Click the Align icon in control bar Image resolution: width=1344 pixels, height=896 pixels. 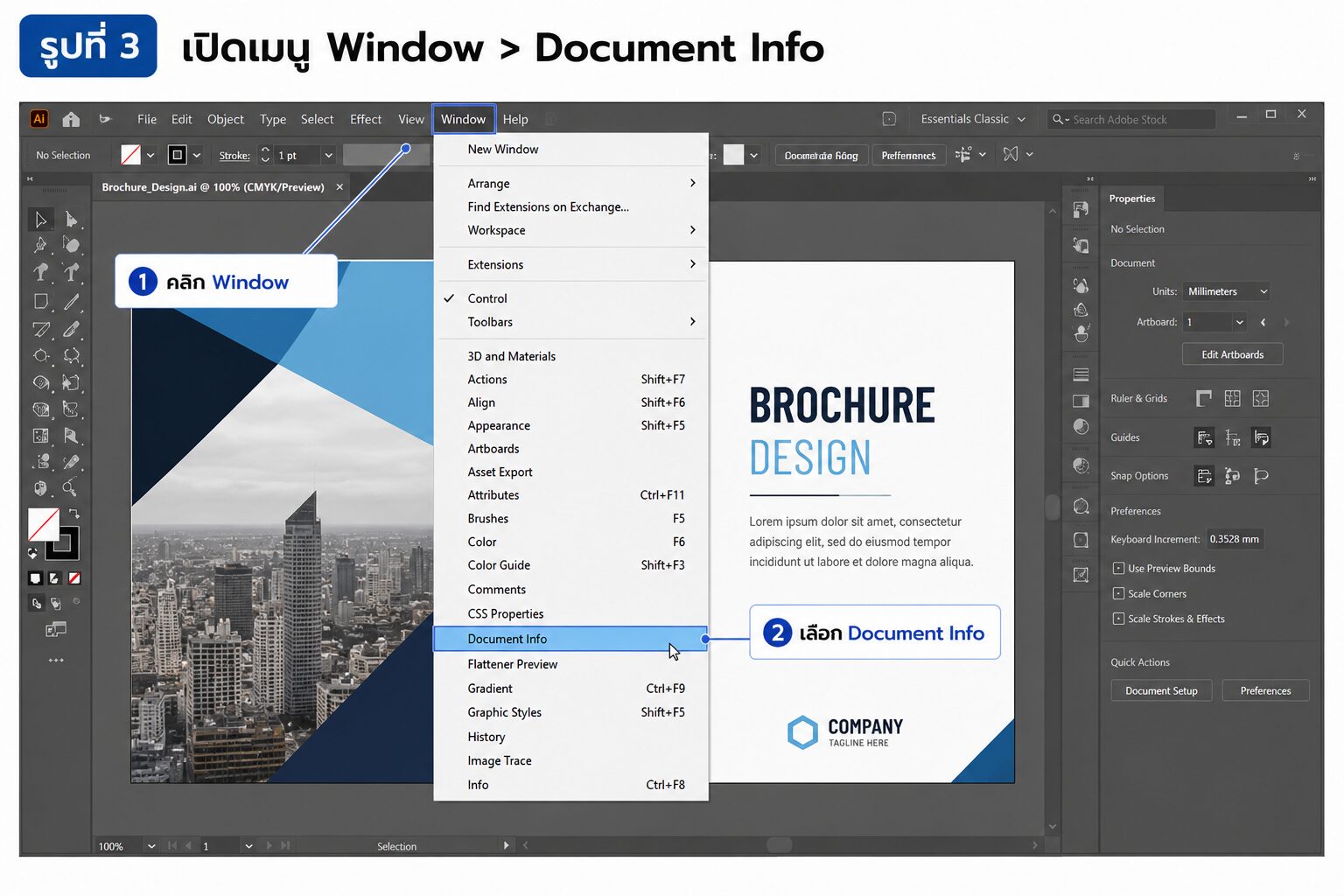pyautogui.click(x=963, y=155)
